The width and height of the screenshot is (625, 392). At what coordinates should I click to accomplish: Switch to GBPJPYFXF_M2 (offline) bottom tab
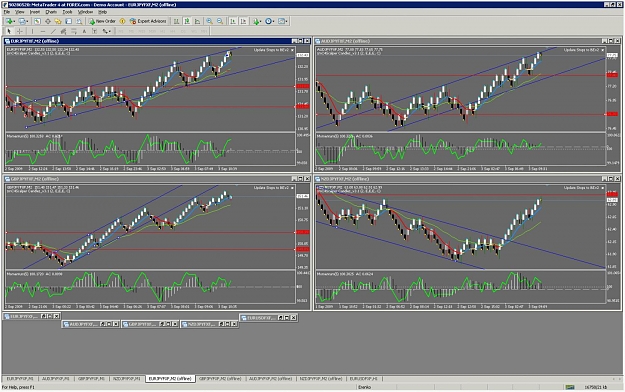point(220,378)
